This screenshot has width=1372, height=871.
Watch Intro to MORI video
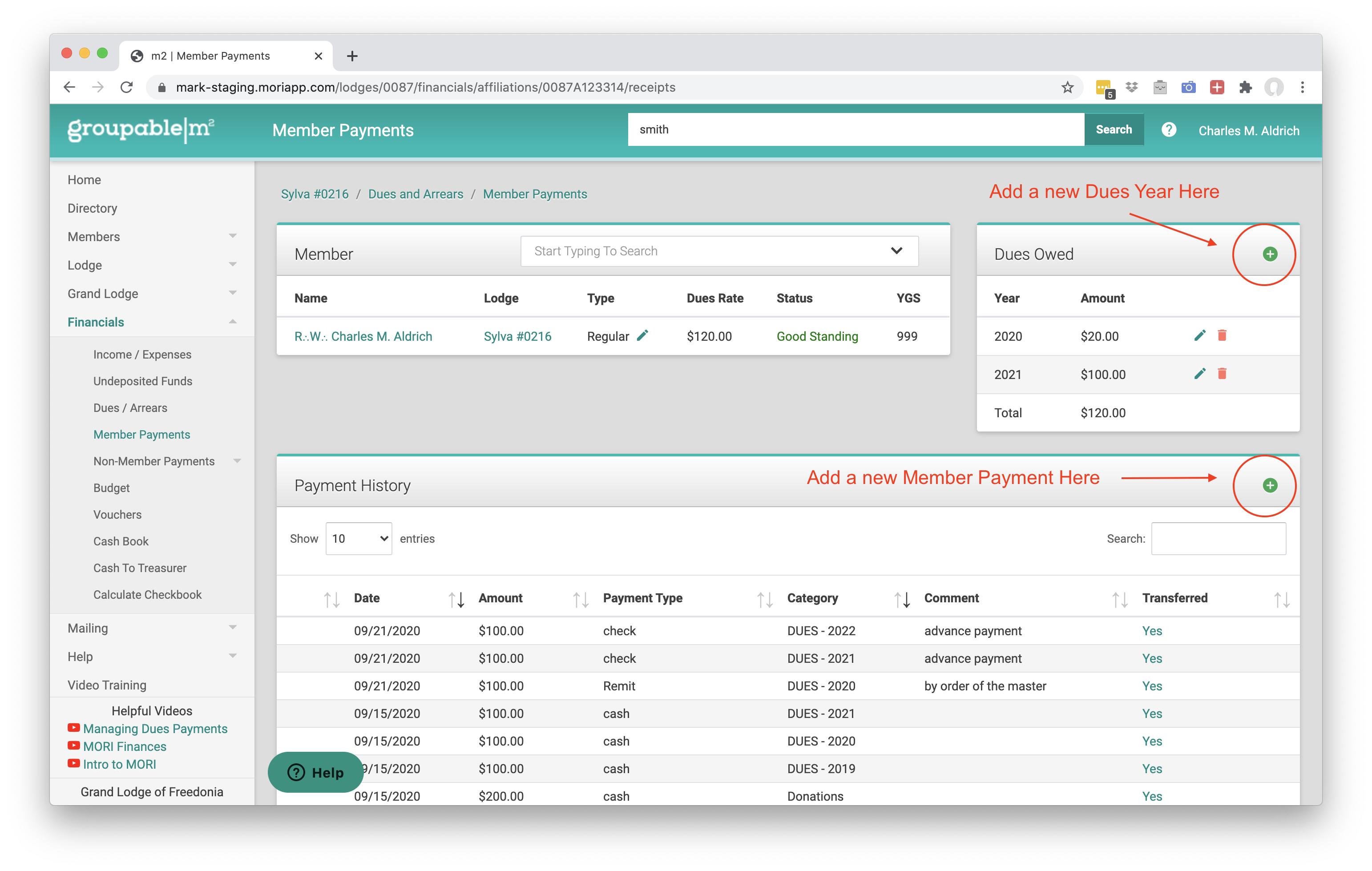[x=120, y=764]
